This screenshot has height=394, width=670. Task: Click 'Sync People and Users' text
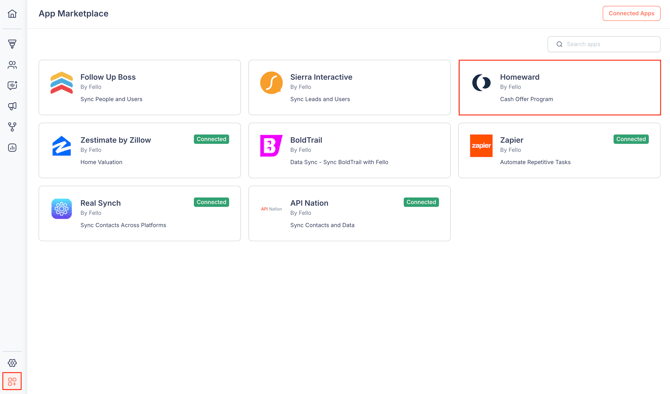[x=112, y=99]
